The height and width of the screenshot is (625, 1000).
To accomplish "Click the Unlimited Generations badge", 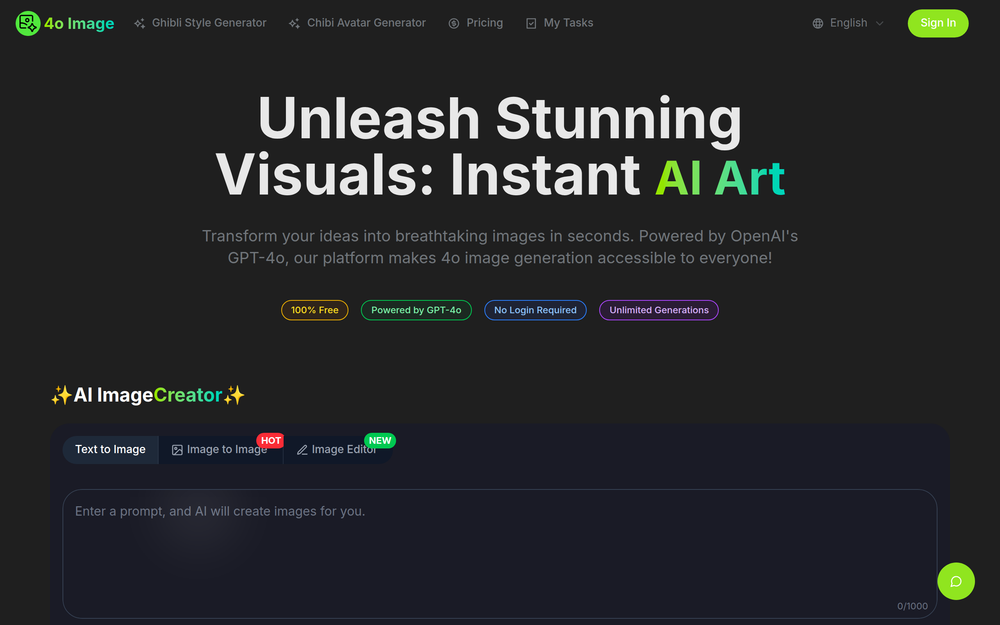I will point(658,310).
